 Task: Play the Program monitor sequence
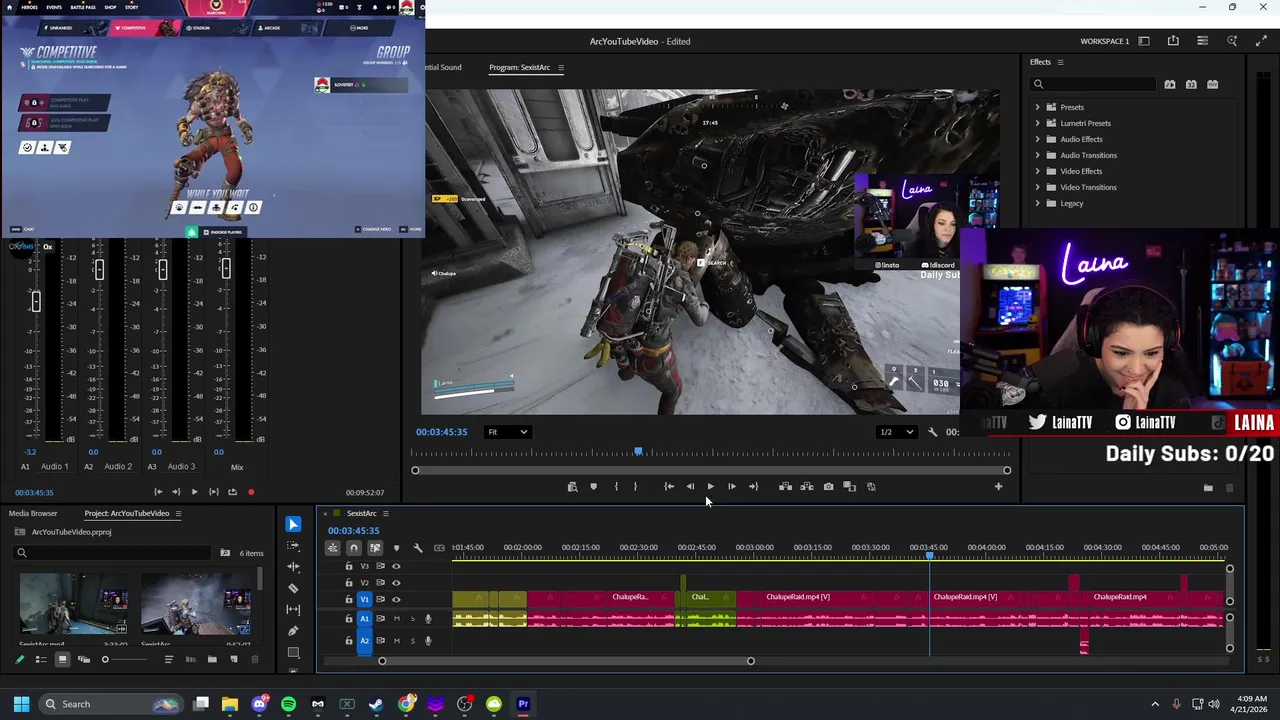coord(710,487)
